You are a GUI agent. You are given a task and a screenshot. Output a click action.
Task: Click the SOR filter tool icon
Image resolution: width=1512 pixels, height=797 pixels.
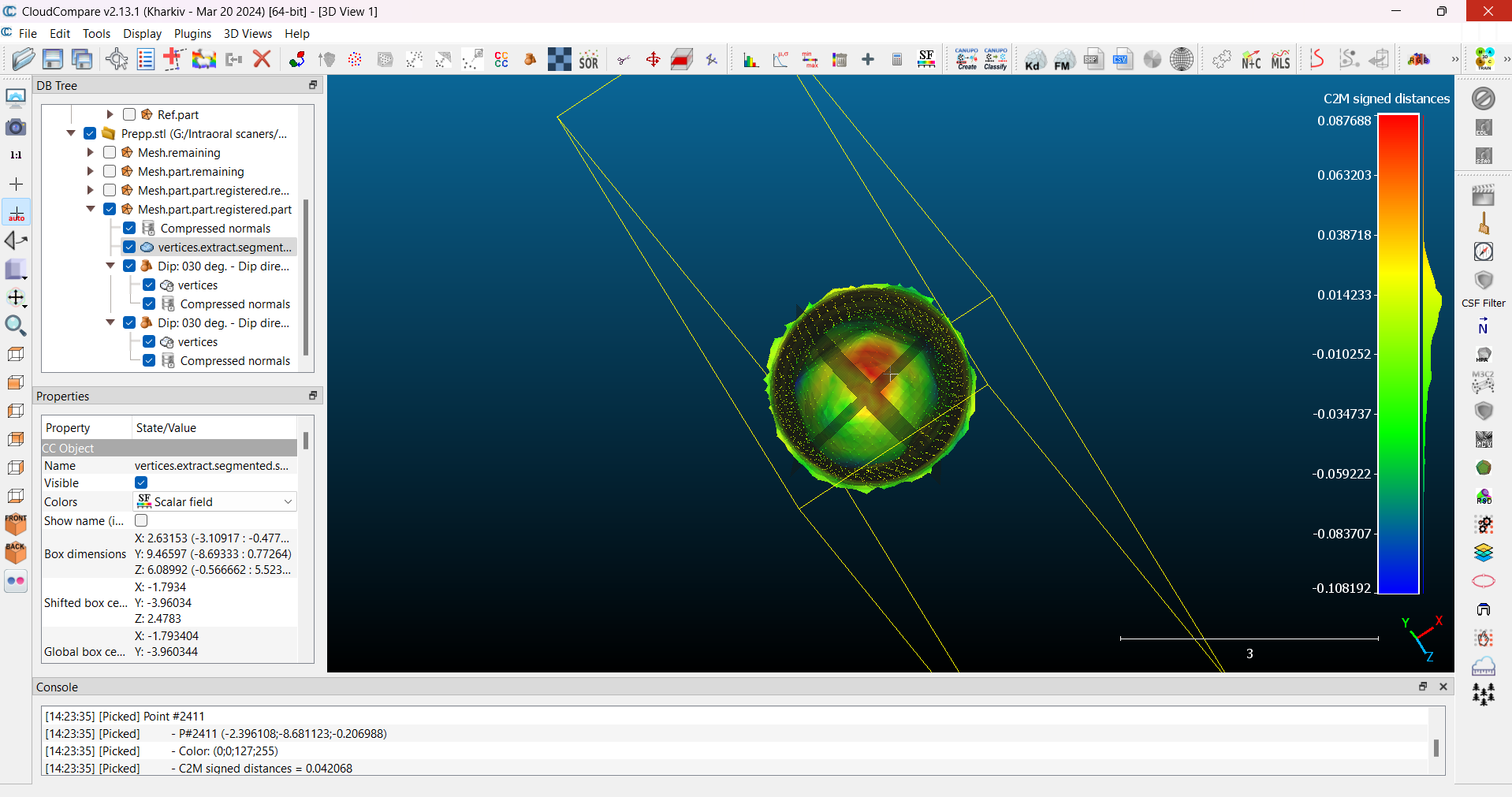pos(589,60)
